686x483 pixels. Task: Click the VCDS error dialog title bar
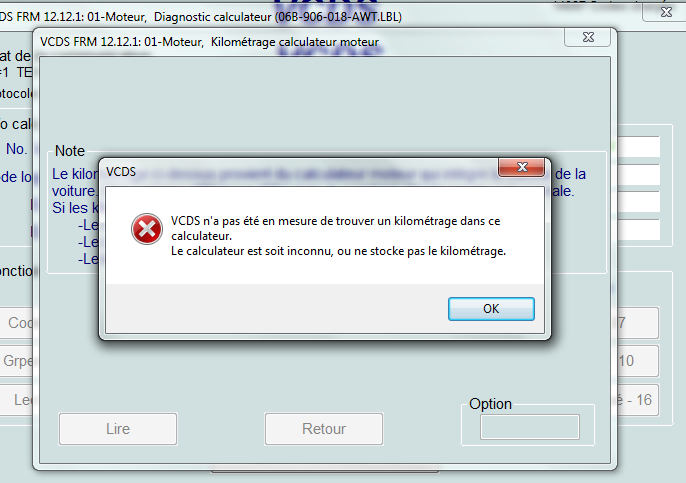coord(300,172)
